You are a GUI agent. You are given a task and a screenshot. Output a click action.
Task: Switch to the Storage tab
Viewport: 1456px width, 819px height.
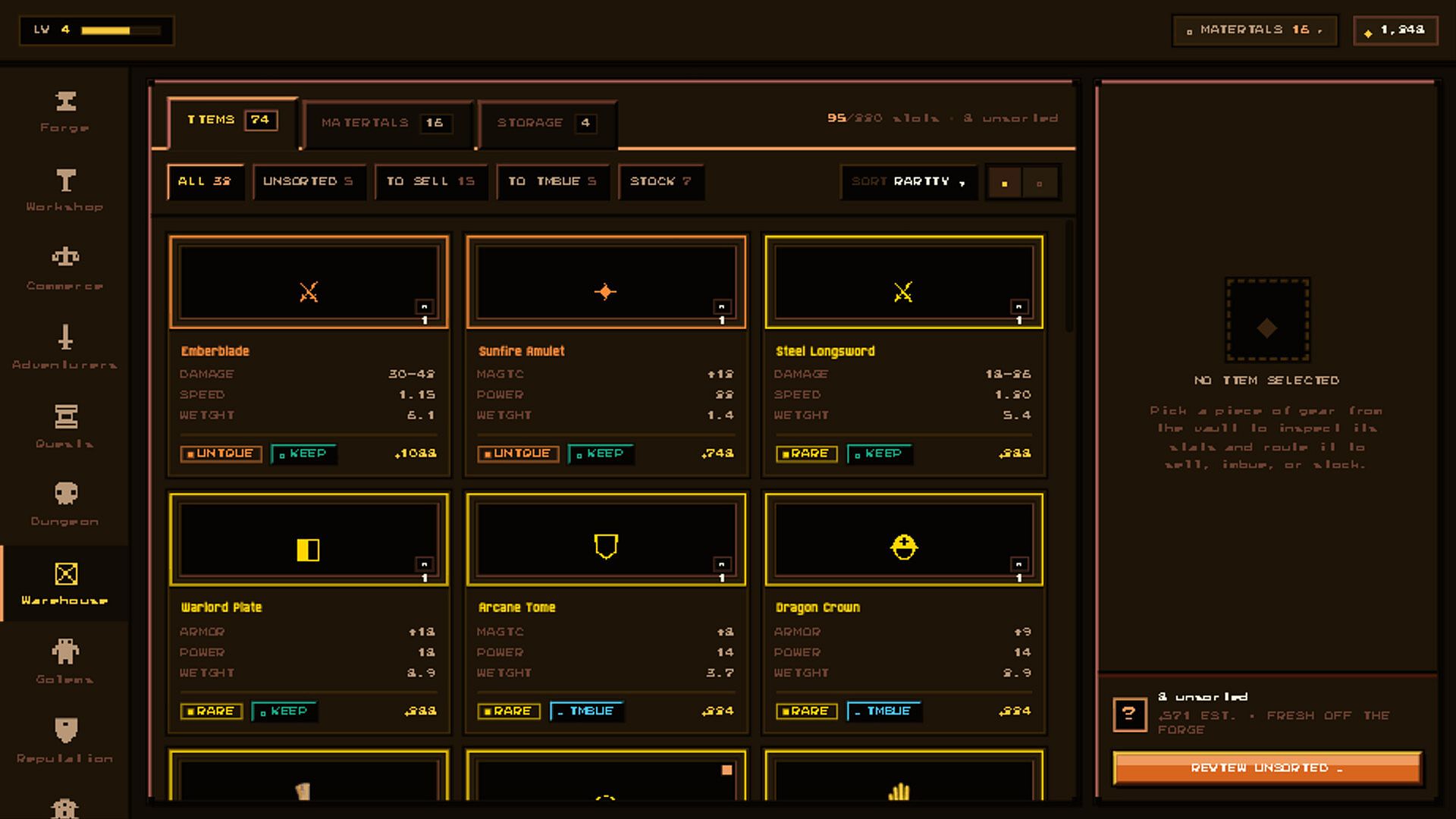click(547, 123)
